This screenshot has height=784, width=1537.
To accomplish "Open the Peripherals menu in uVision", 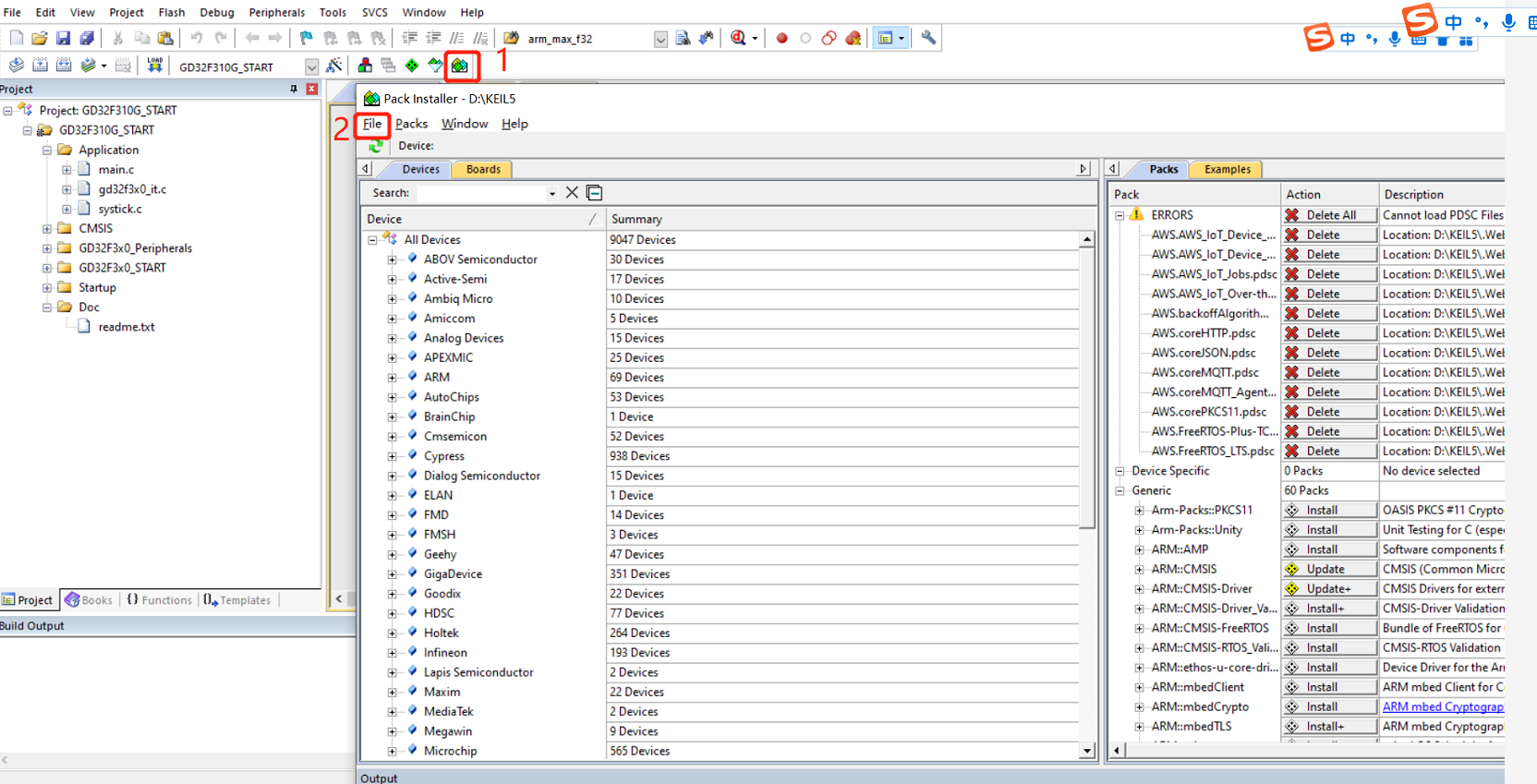I will [x=277, y=12].
